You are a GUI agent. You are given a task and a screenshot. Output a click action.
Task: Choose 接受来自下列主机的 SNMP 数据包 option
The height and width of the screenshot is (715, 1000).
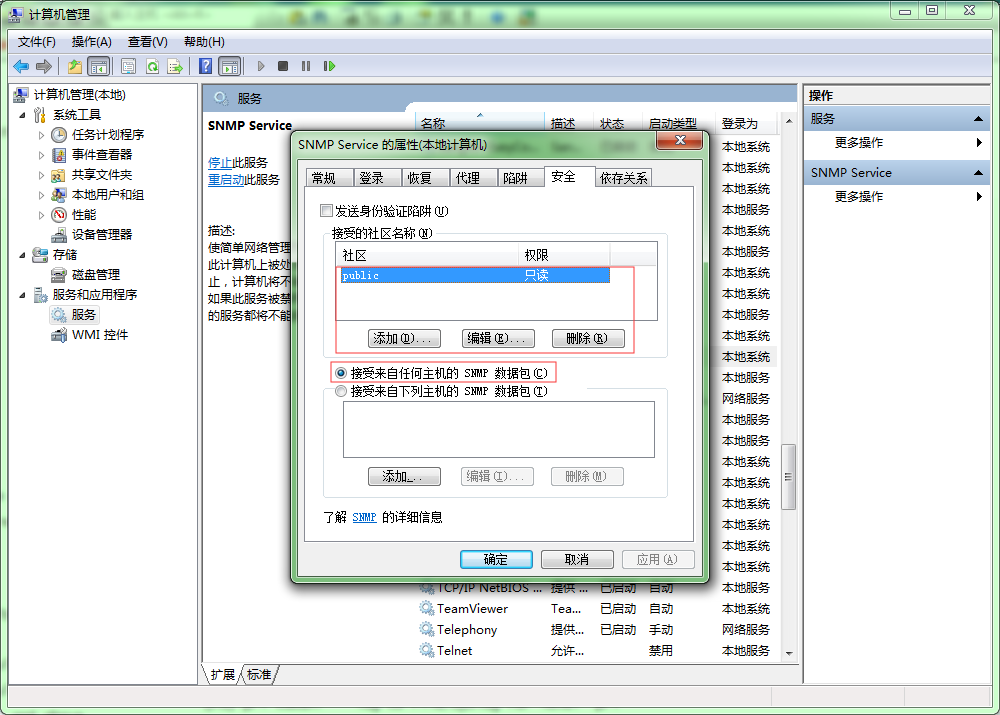click(341, 391)
